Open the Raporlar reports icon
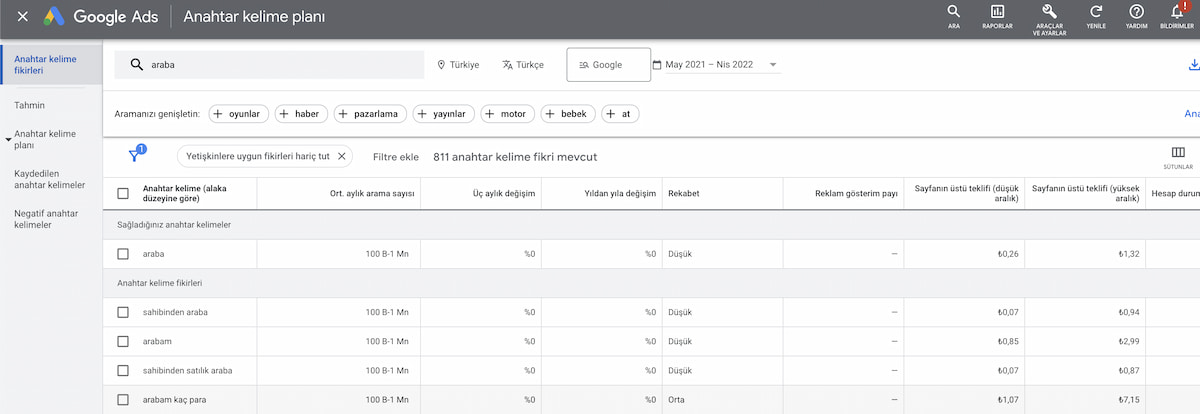The width and height of the screenshot is (1200, 414). point(997,15)
